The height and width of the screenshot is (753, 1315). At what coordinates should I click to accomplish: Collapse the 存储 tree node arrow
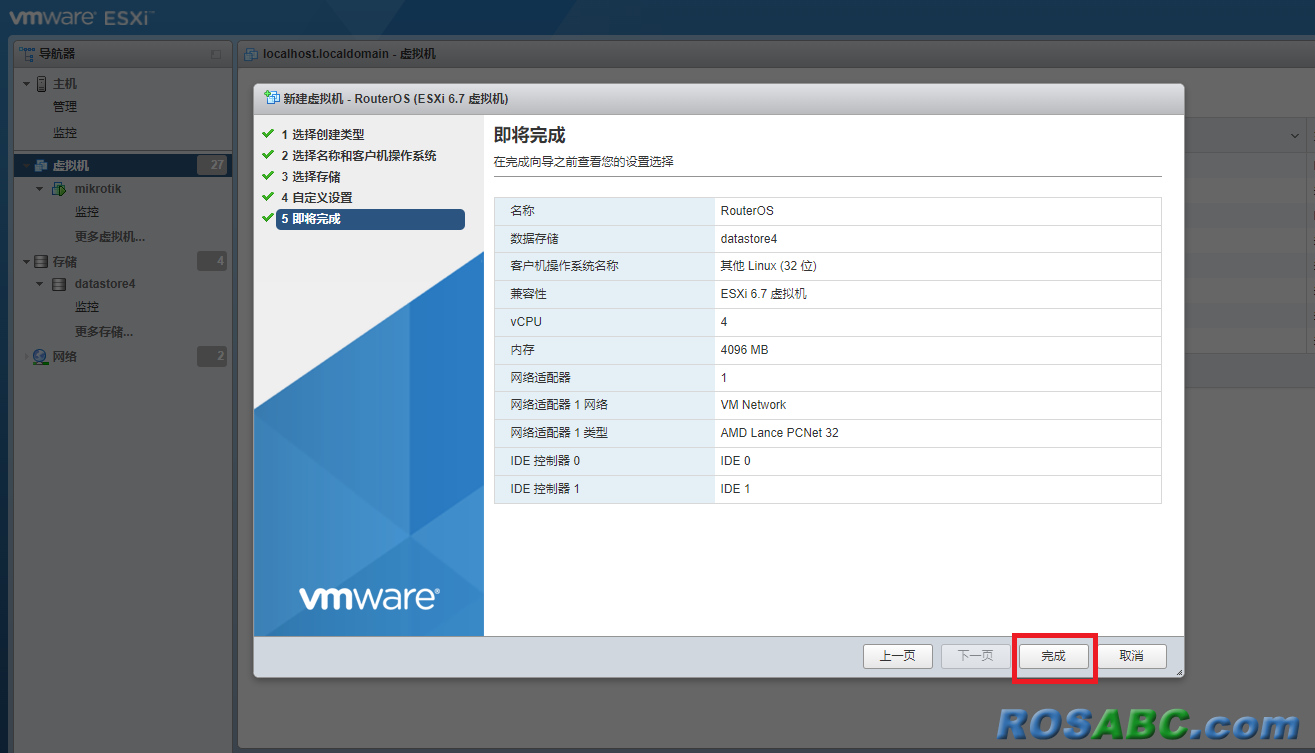[26, 262]
